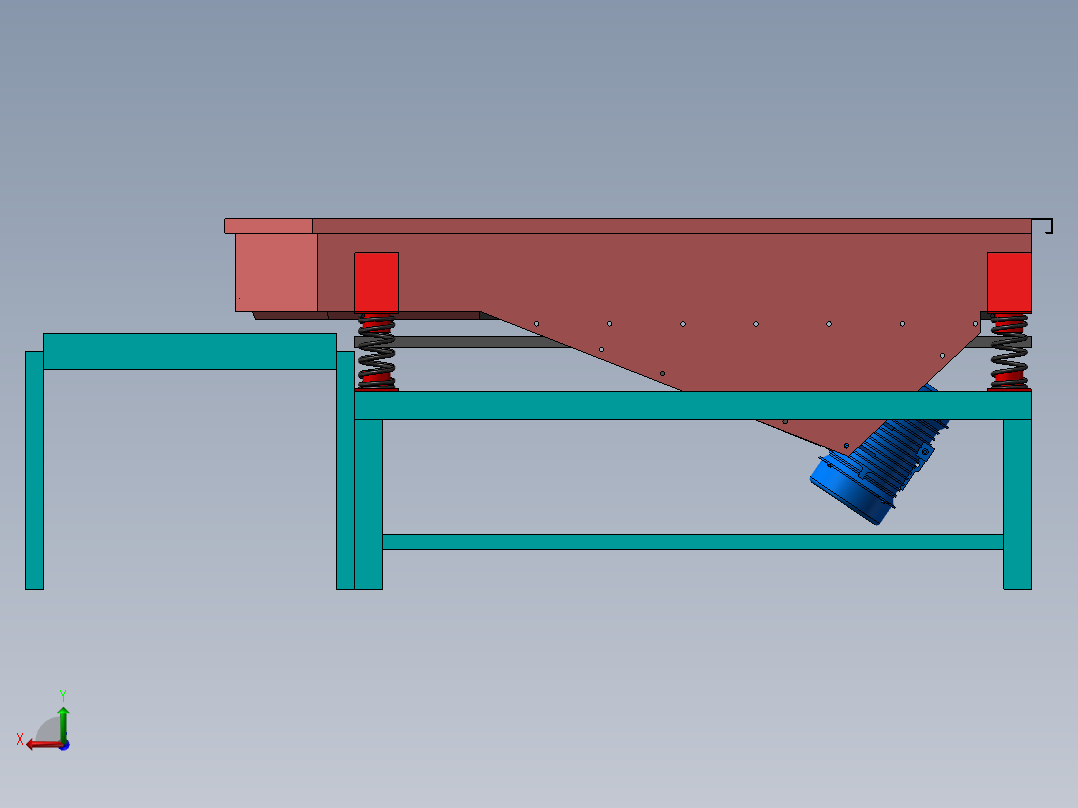Click the hook bracket at trough's right end
1078x808 pixels.
(1042, 226)
